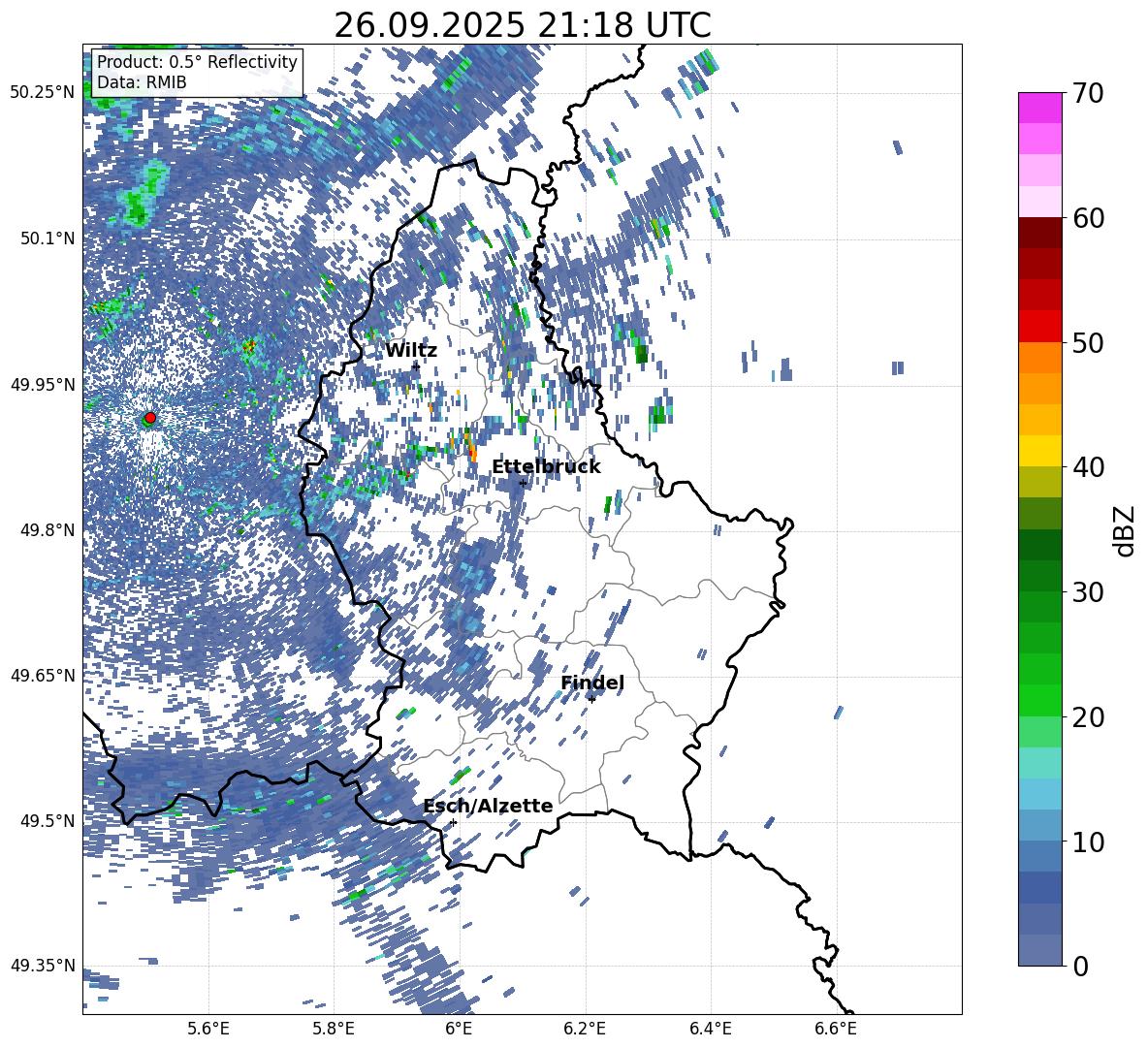This screenshot has width=1148, height=1048.
Task: Click the dBZ colorbar axis label
Action: pos(1126,530)
